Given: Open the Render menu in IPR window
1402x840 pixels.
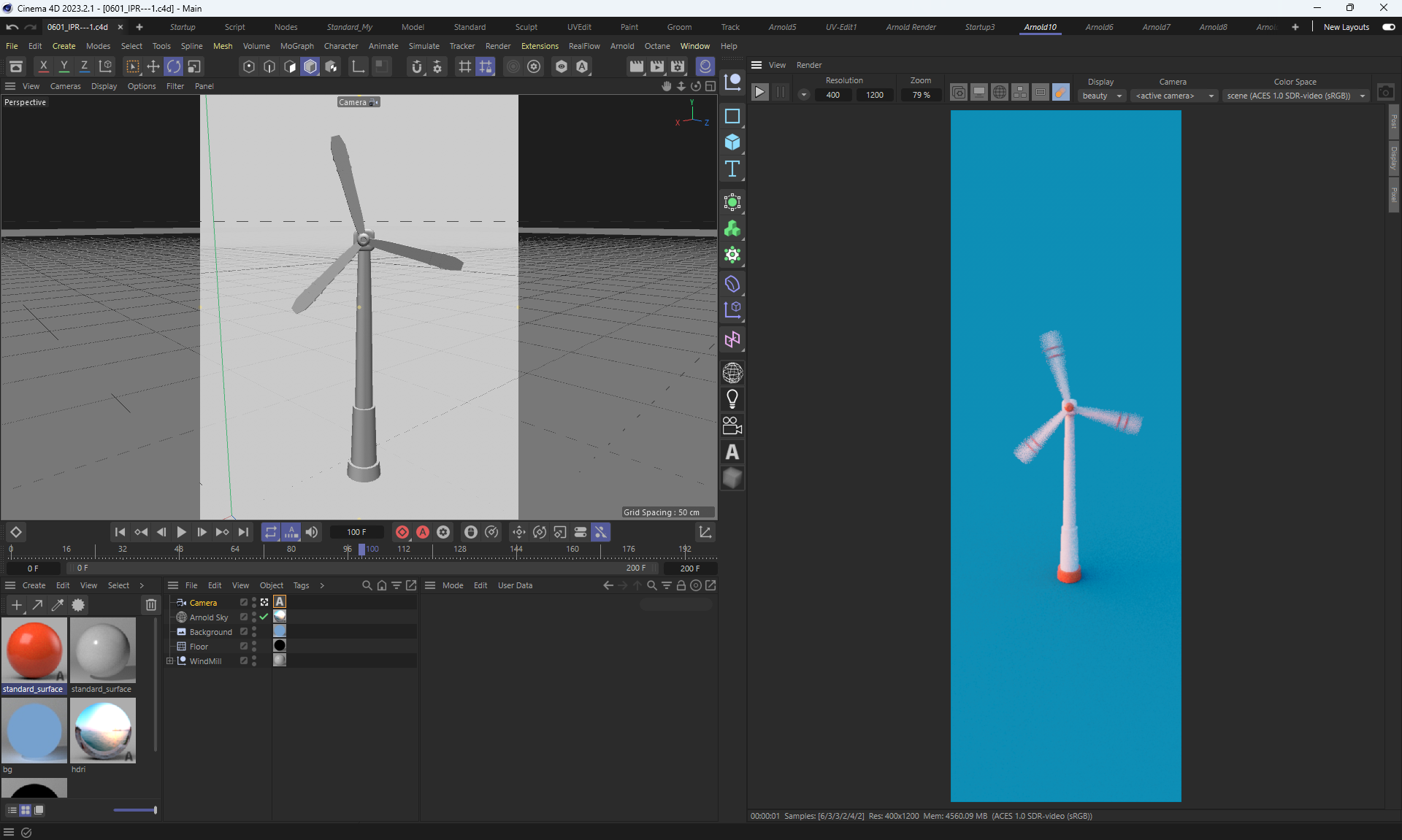Looking at the screenshot, I should click(808, 65).
